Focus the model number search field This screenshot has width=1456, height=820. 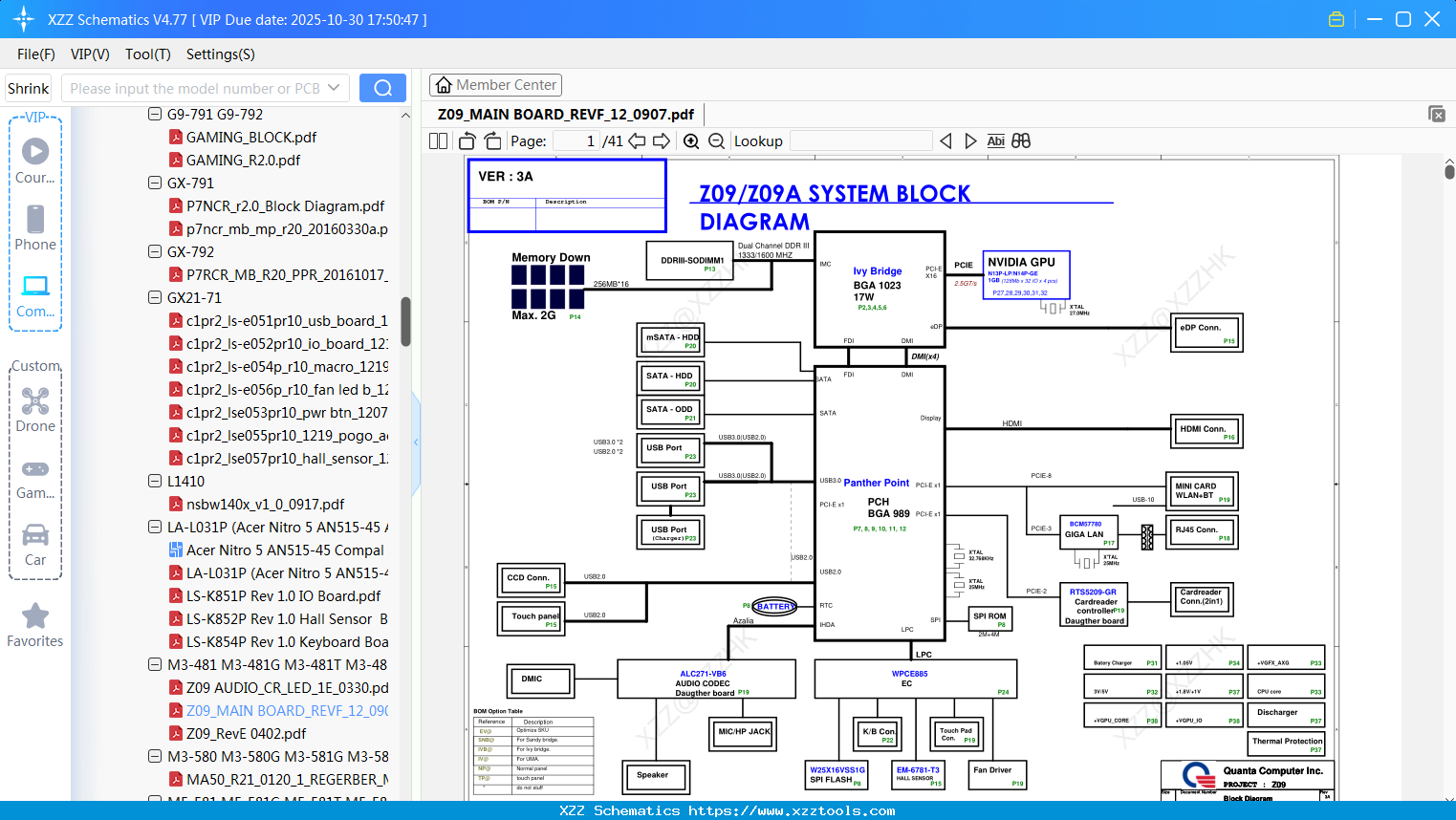point(194,88)
